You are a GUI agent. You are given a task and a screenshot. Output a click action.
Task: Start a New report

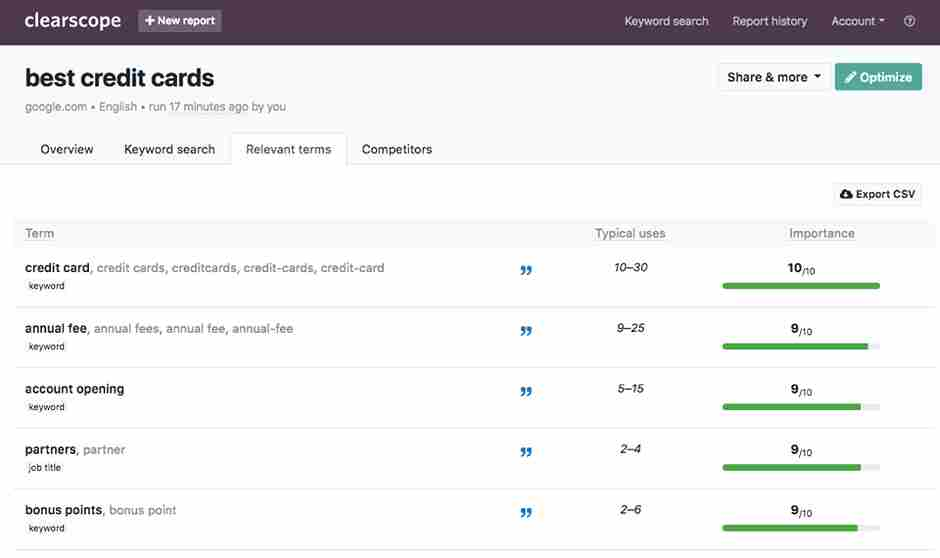[180, 21]
